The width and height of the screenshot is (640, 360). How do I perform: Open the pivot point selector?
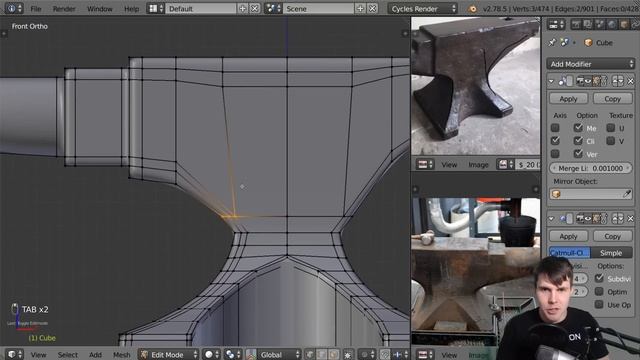233,354
